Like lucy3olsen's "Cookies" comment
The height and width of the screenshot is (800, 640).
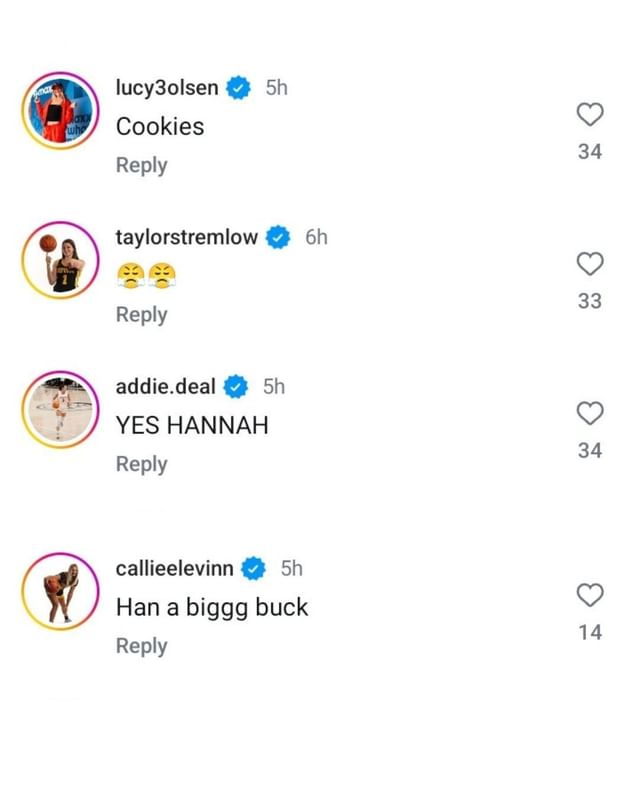click(590, 115)
